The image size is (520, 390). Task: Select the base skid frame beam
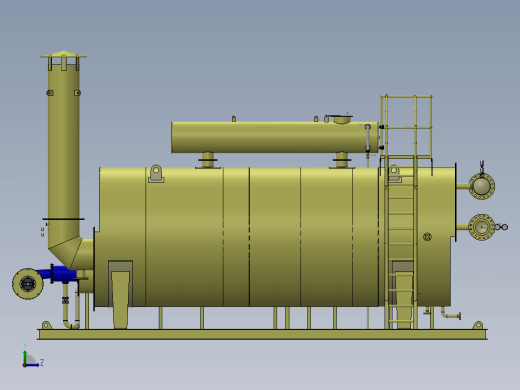262,334
